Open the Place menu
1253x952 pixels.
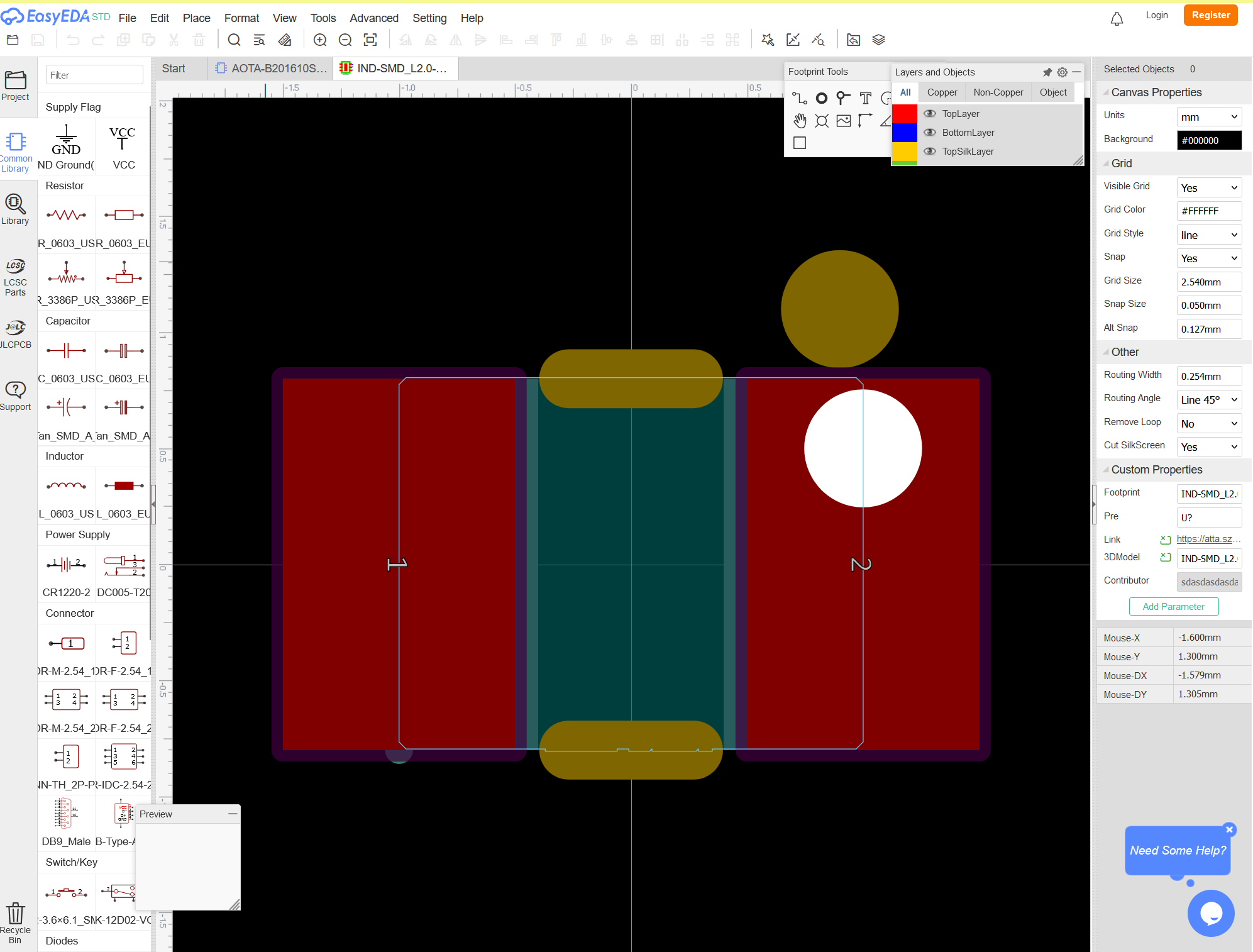pyautogui.click(x=196, y=18)
